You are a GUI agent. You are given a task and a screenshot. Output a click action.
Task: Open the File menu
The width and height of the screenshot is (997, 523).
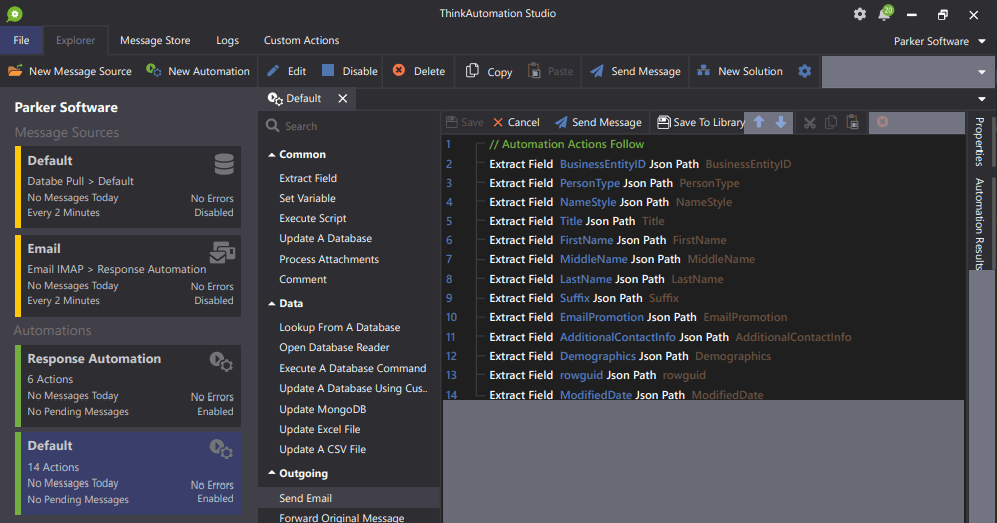click(x=21, y=40)
